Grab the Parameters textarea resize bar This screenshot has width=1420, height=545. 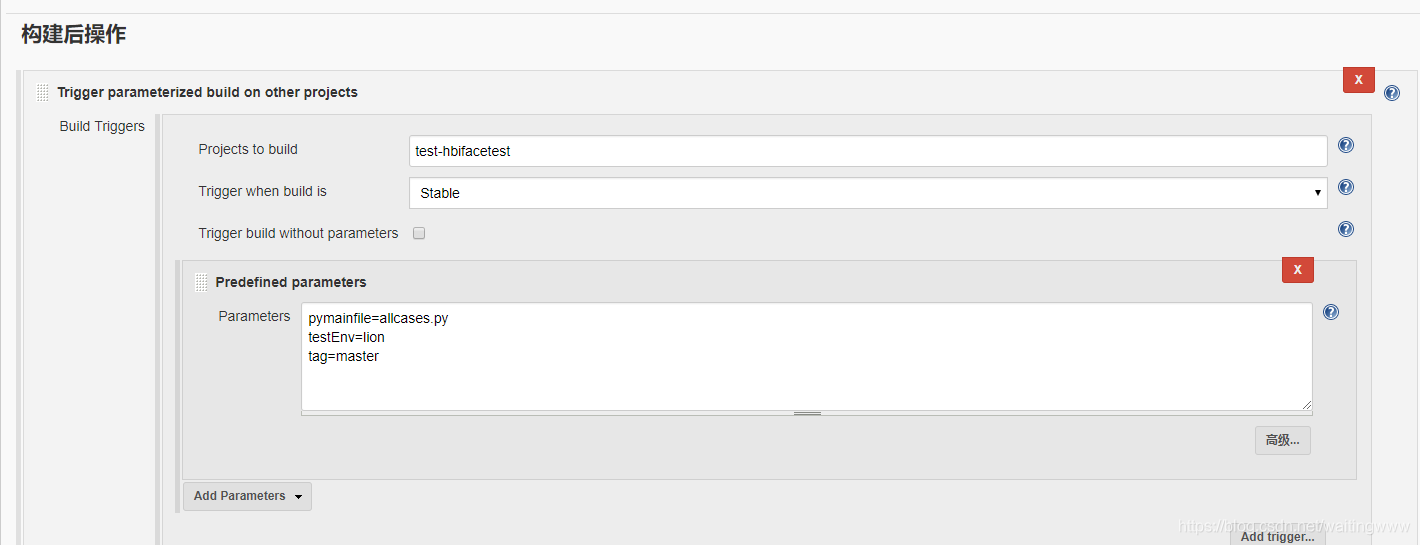806,413
